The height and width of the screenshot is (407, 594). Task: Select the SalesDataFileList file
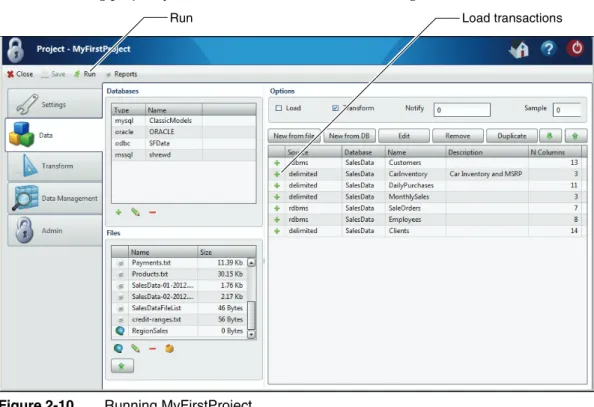pyautogui.click(x=180, y=308)
